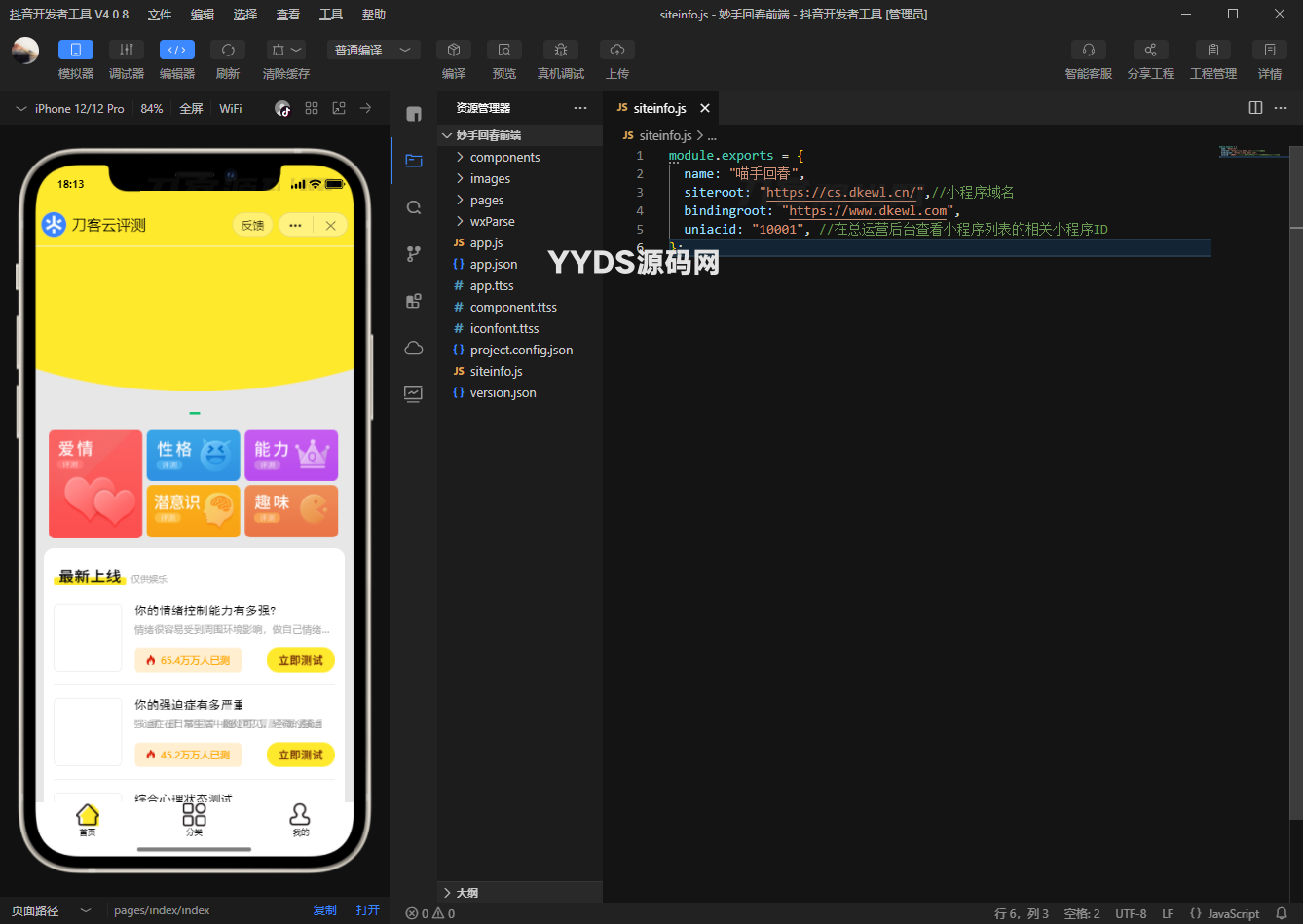
Task: Open the 普通编译 compile mode dropdown
Action: point(373,51)
